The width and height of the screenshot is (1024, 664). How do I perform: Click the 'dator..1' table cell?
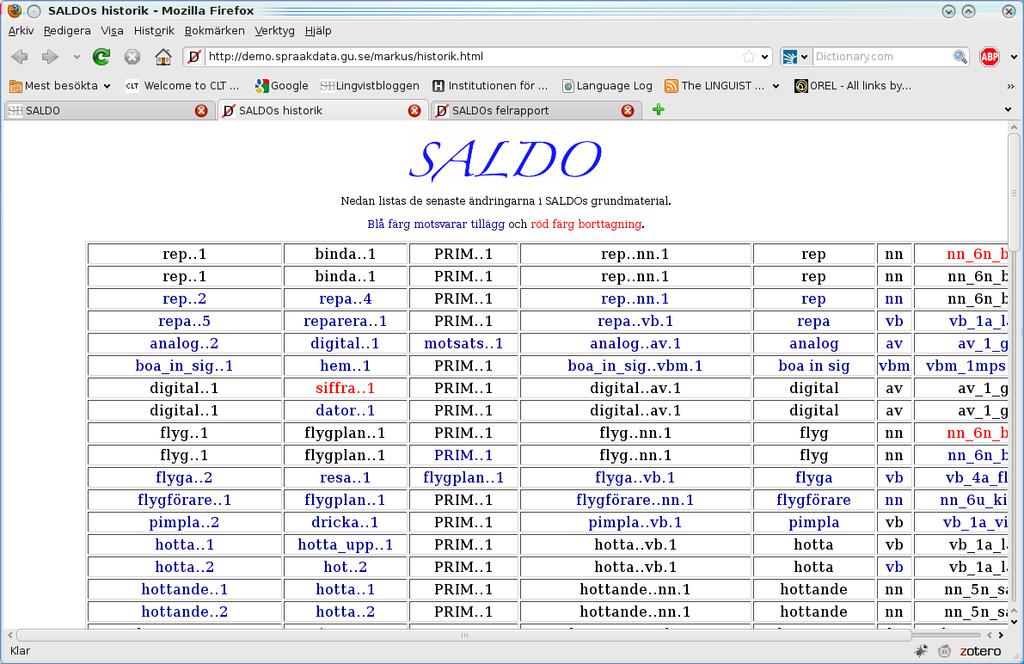[345, 410]
